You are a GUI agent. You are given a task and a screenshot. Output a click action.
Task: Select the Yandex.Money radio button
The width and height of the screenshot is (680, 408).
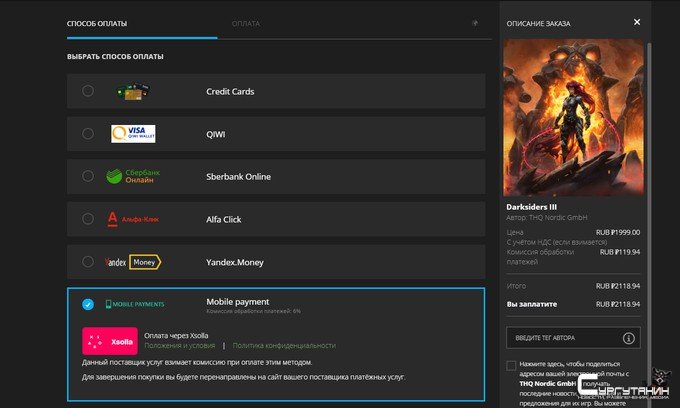(88, 262)
